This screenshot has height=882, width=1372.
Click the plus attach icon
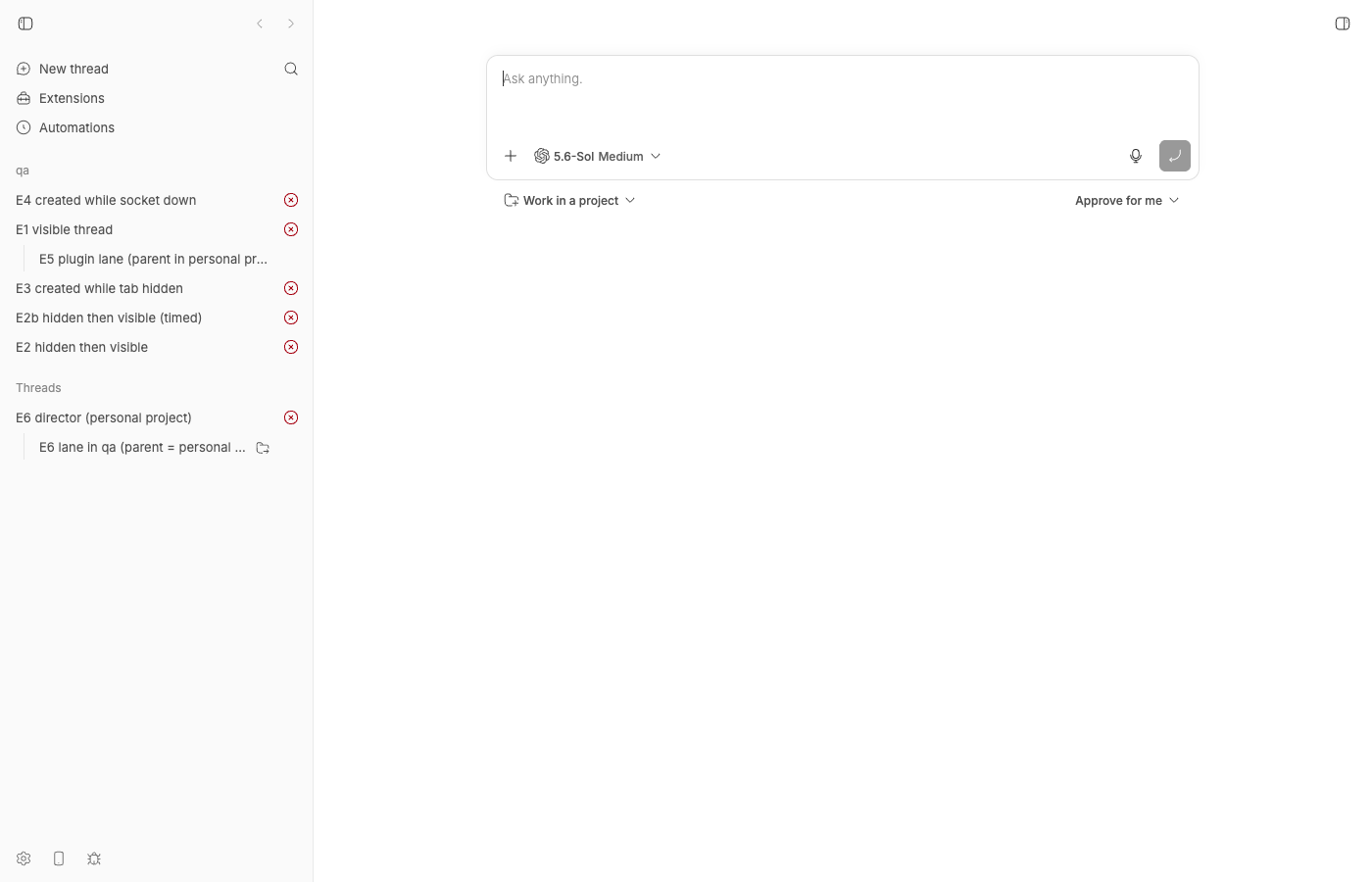(511, 156)
